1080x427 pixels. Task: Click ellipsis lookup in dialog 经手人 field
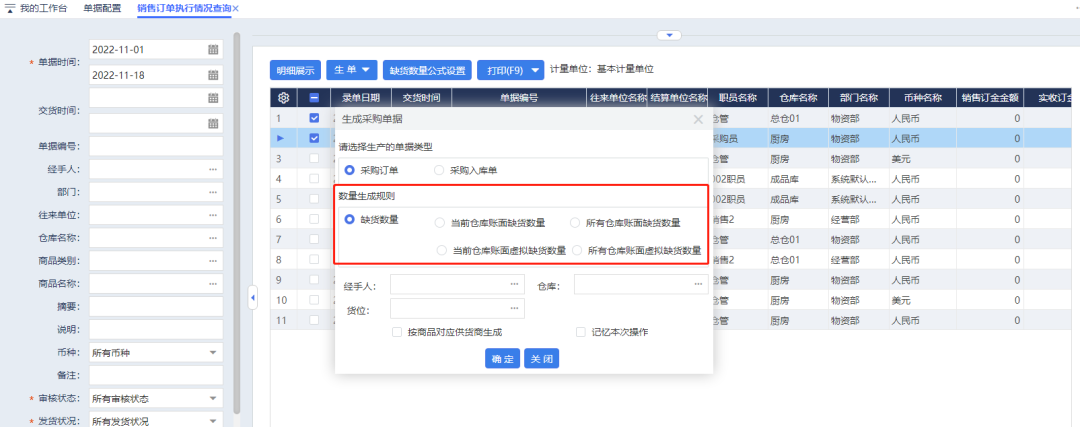pos(515,285)
